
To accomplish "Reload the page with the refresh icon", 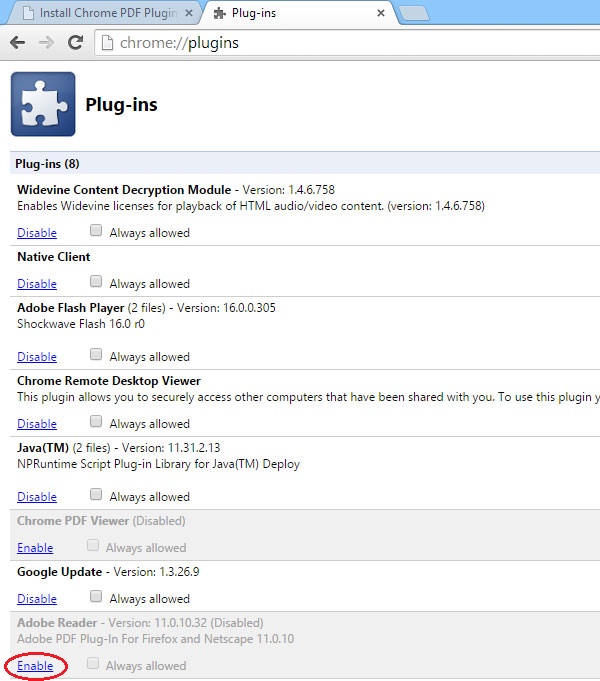I will [75, 43].
